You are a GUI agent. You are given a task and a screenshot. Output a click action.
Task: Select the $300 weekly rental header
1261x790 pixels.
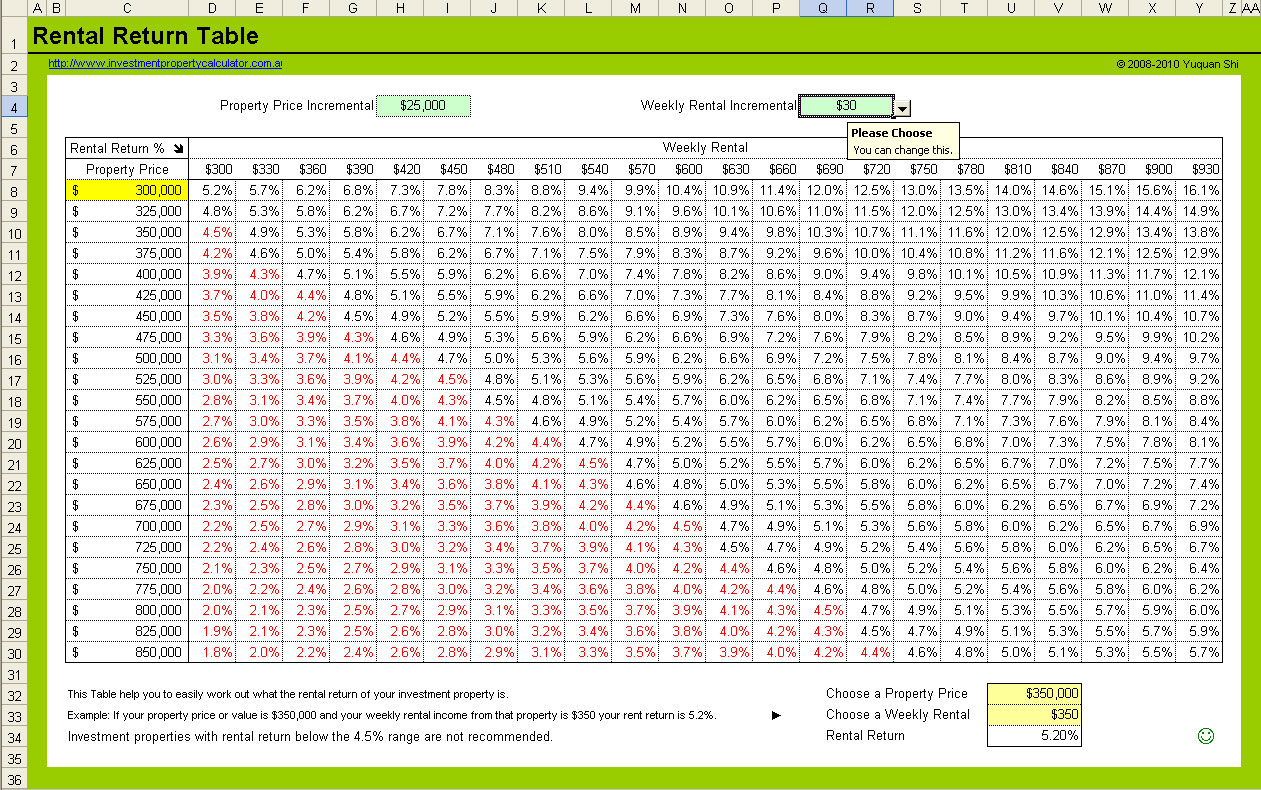tap(212, 169)
